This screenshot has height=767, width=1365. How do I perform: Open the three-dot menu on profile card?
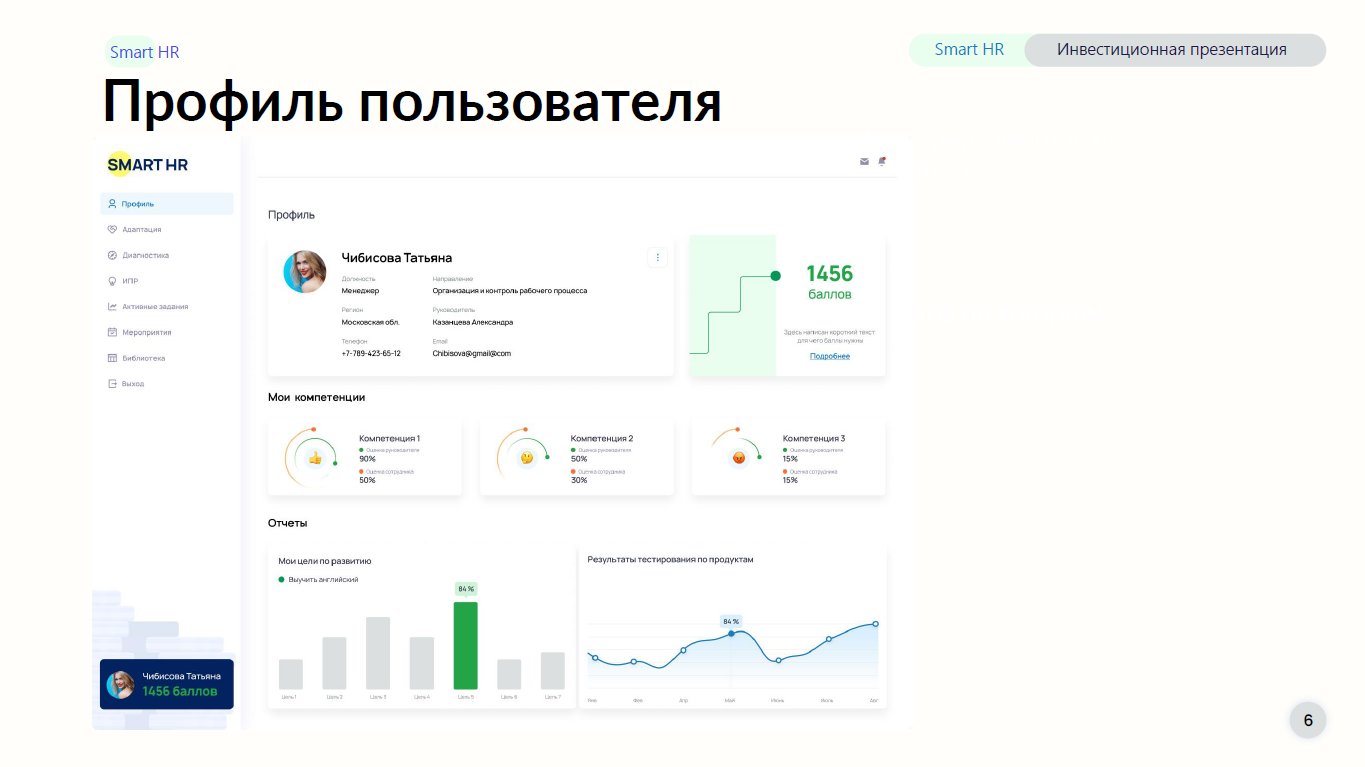(657, 258)
